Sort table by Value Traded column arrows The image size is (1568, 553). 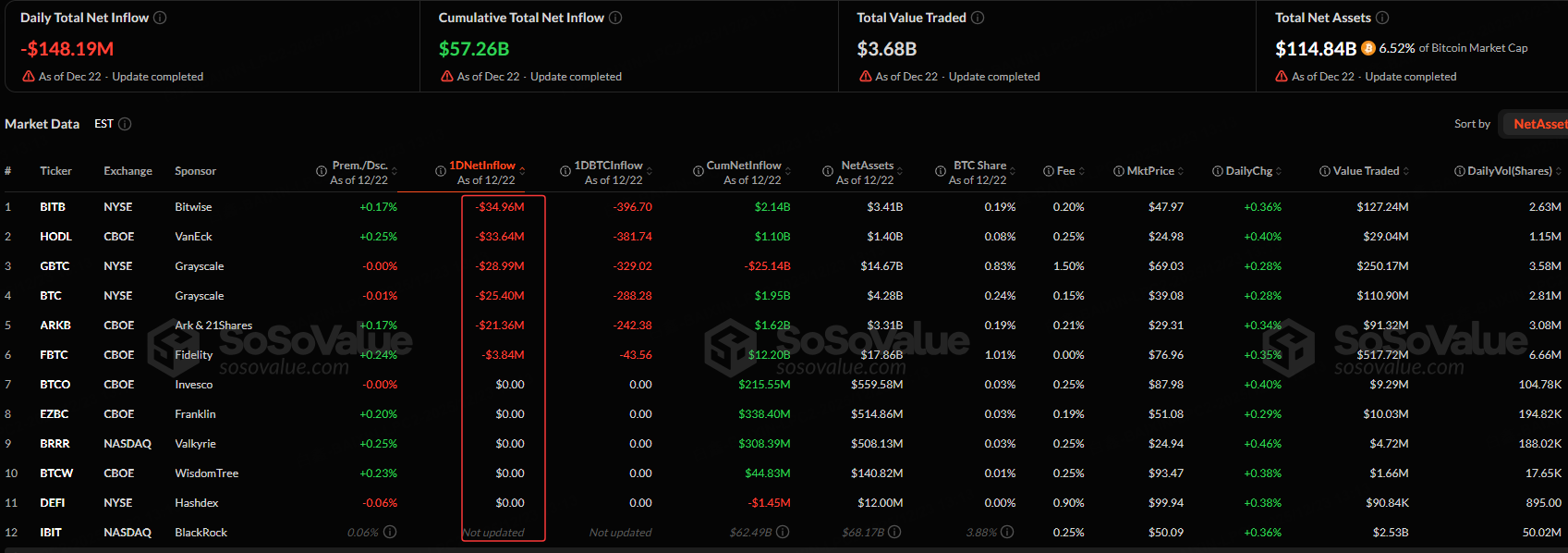1406,171
